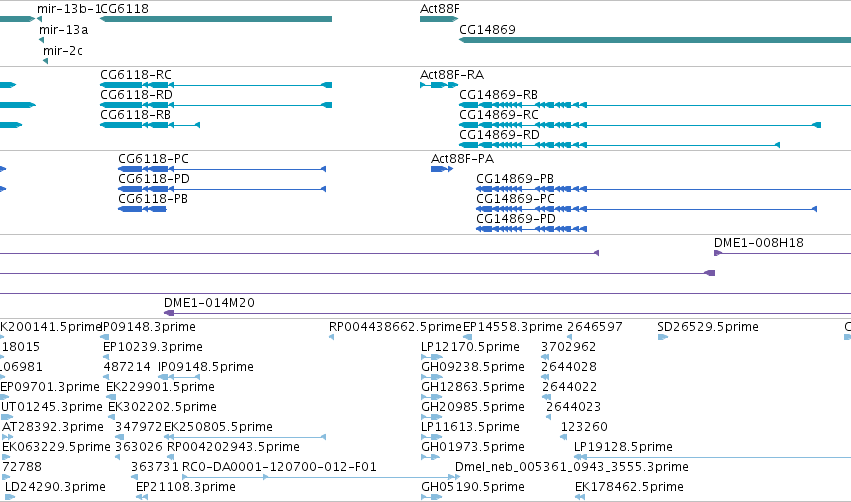Select the CG14869-RD transcript label

(x=499, y=135)
